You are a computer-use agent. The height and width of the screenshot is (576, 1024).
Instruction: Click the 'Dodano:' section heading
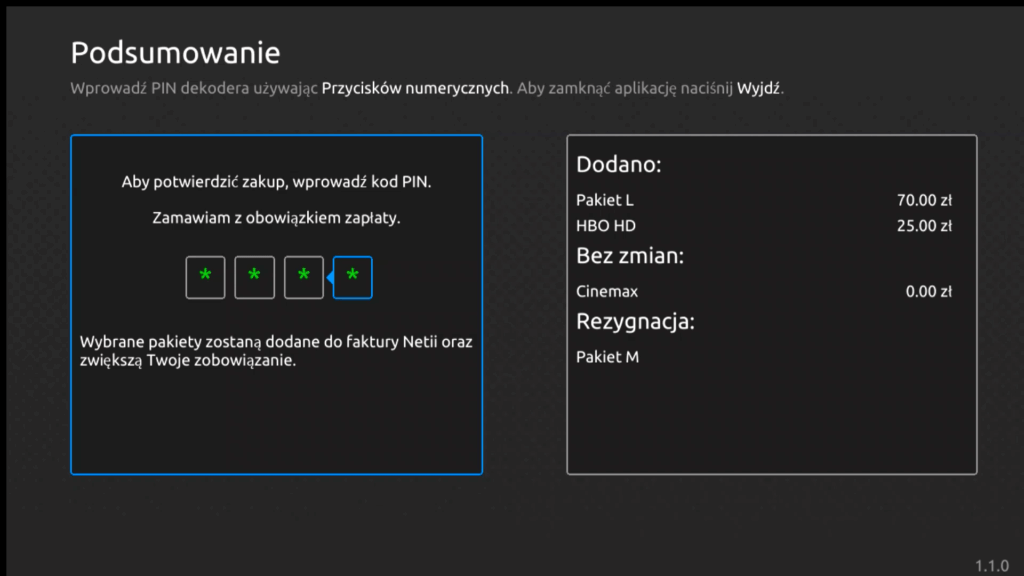pos(619,165)
